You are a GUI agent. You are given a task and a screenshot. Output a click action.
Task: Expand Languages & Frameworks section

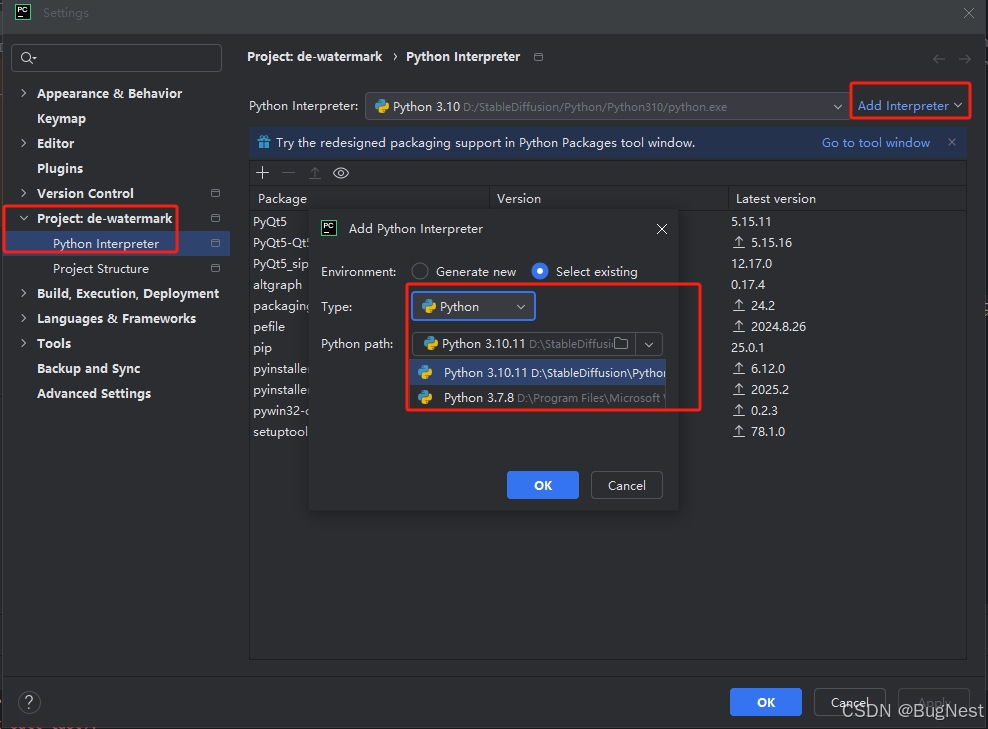tap(24, 318)
